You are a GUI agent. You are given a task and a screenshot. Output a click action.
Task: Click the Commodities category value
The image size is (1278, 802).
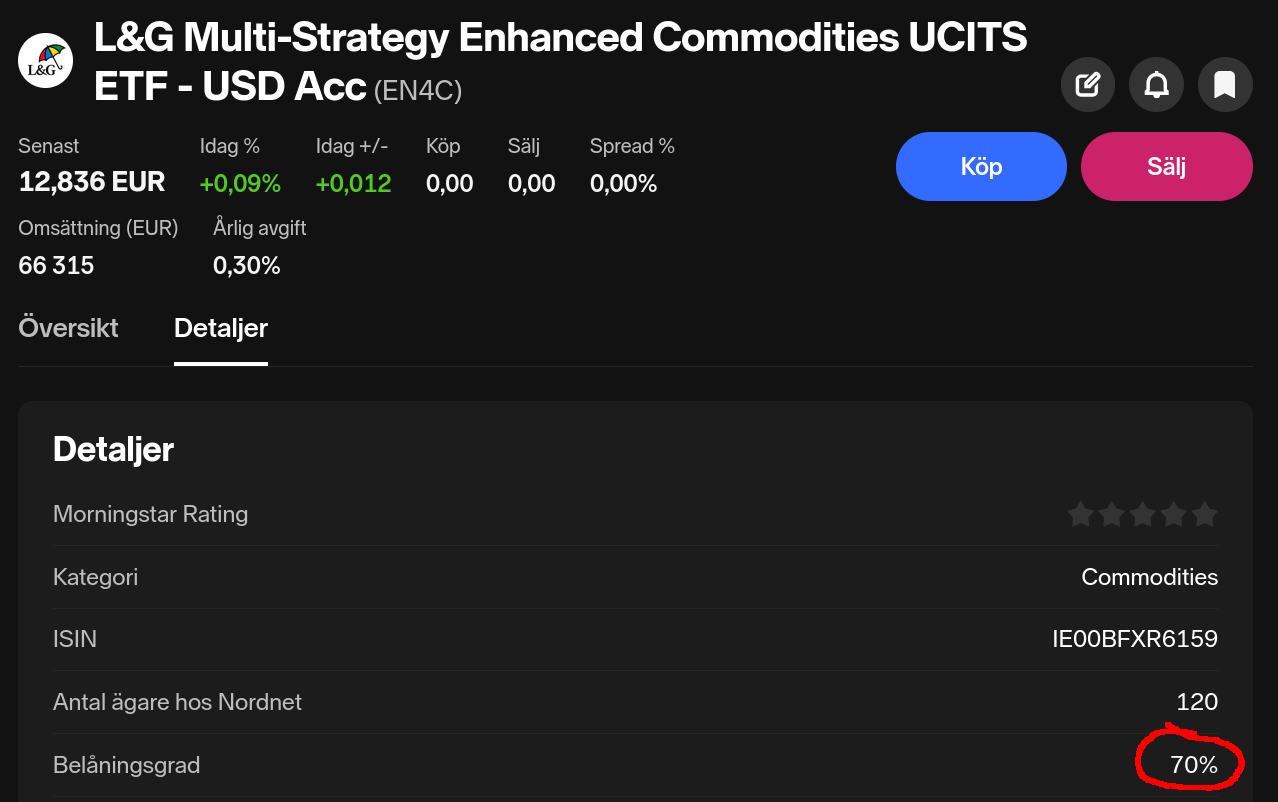pyautogui.click(x=1150, y=577)
